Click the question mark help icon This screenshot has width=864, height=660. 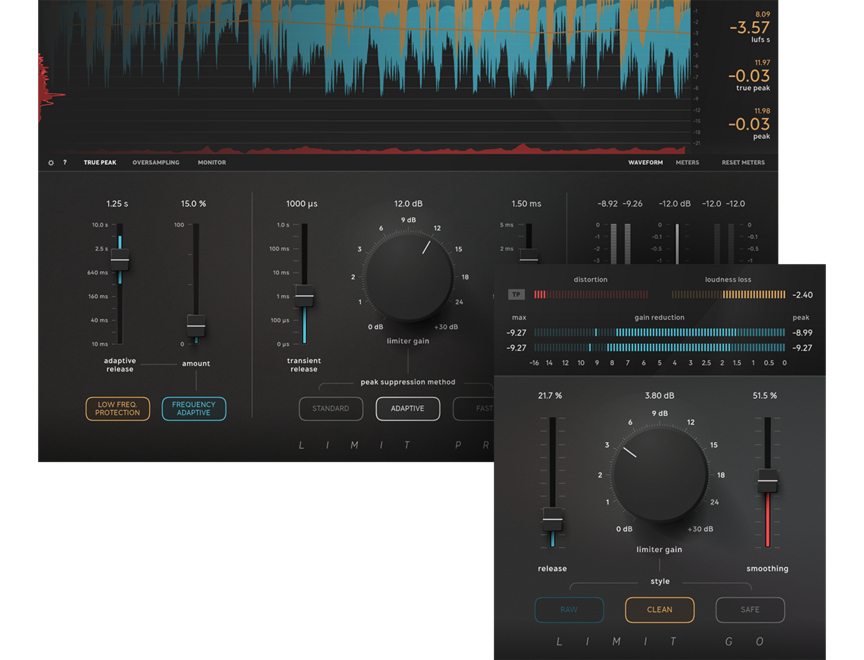click(65, 163)
